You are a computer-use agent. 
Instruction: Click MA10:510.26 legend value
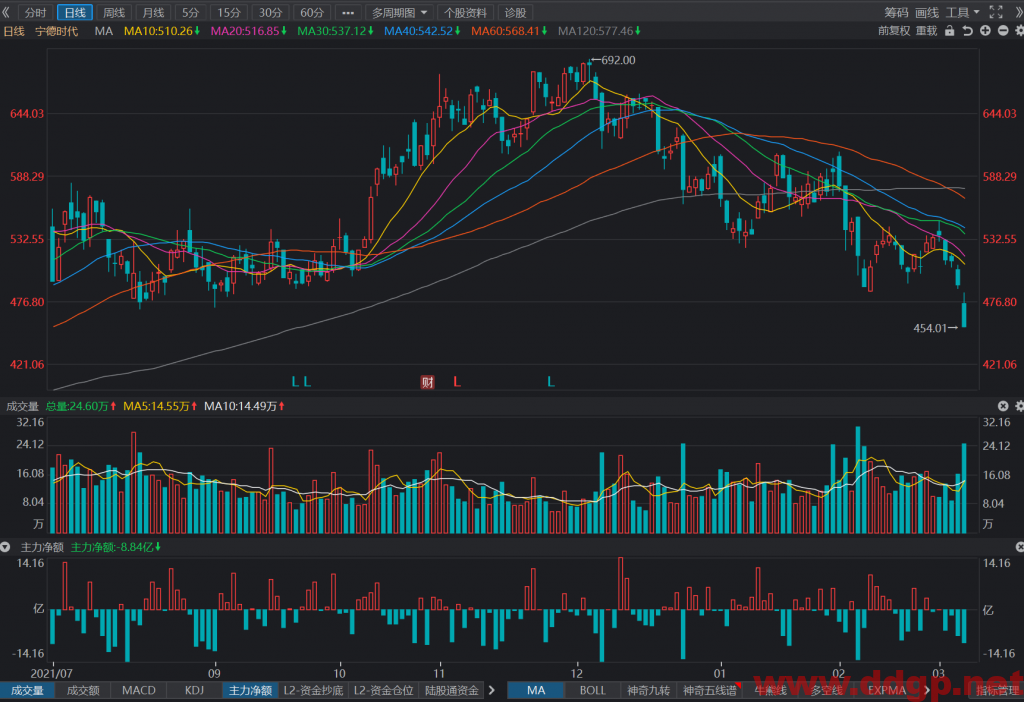coord(162,31)
